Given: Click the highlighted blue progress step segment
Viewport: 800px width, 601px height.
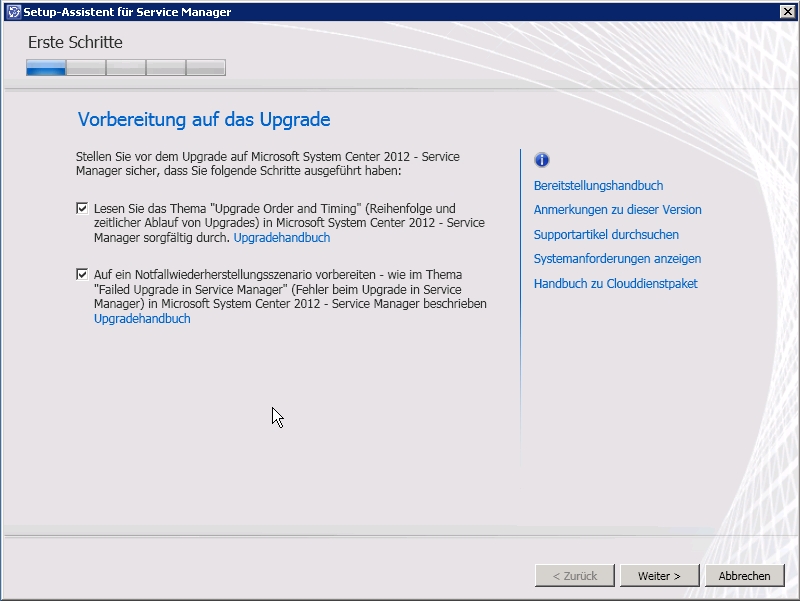Looking at the screenshot, I should click(x=46, y=68).
